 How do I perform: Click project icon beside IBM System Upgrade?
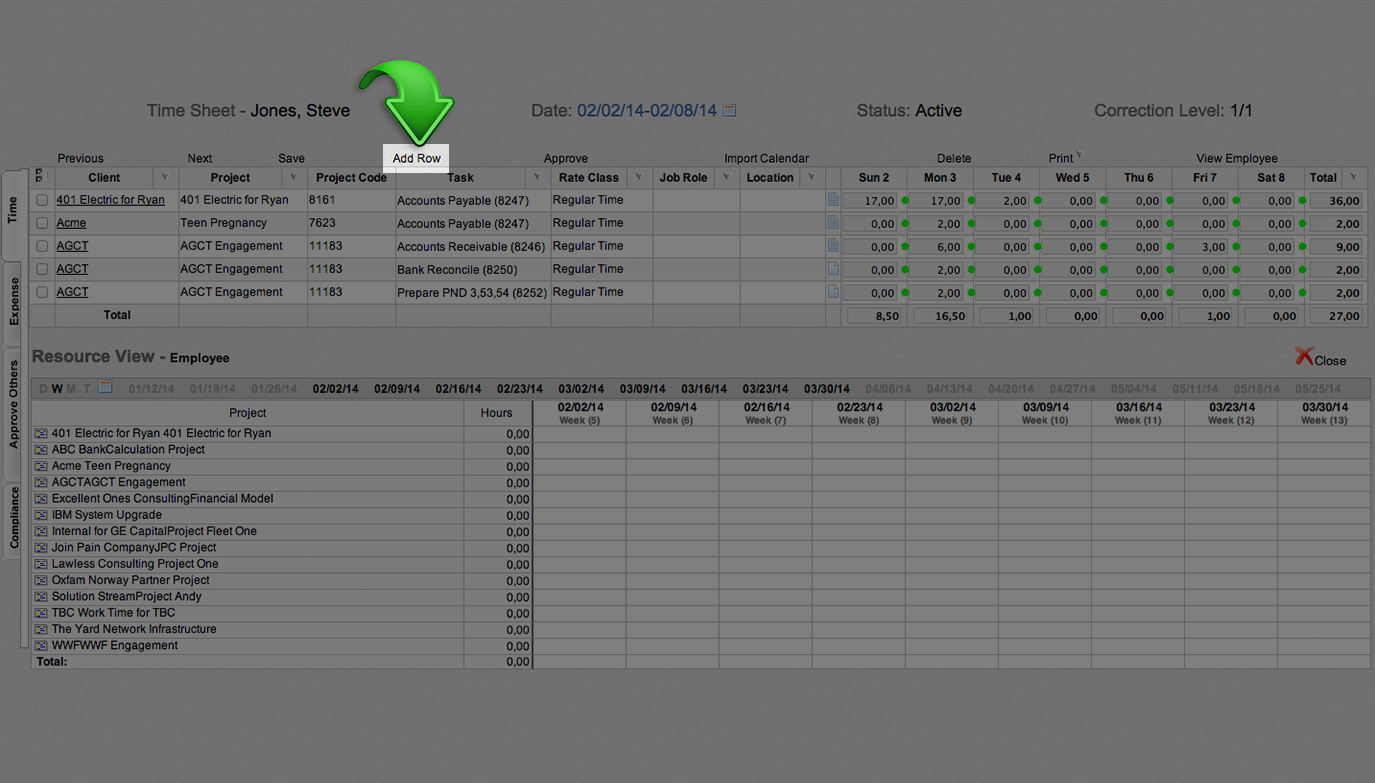pyautogui.click(x=41, y=515)
